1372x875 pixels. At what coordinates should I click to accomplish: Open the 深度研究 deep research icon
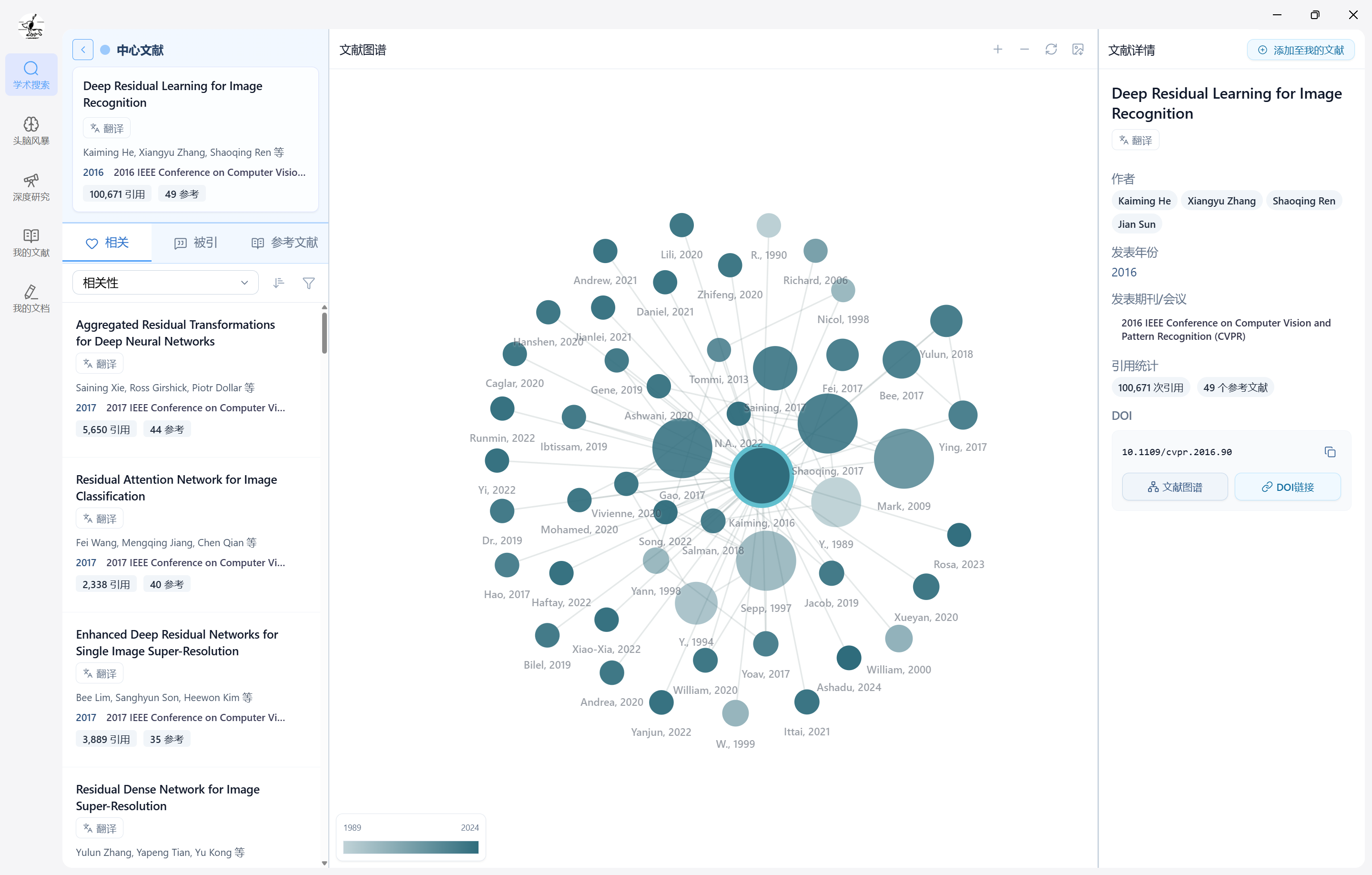point(31,186)
